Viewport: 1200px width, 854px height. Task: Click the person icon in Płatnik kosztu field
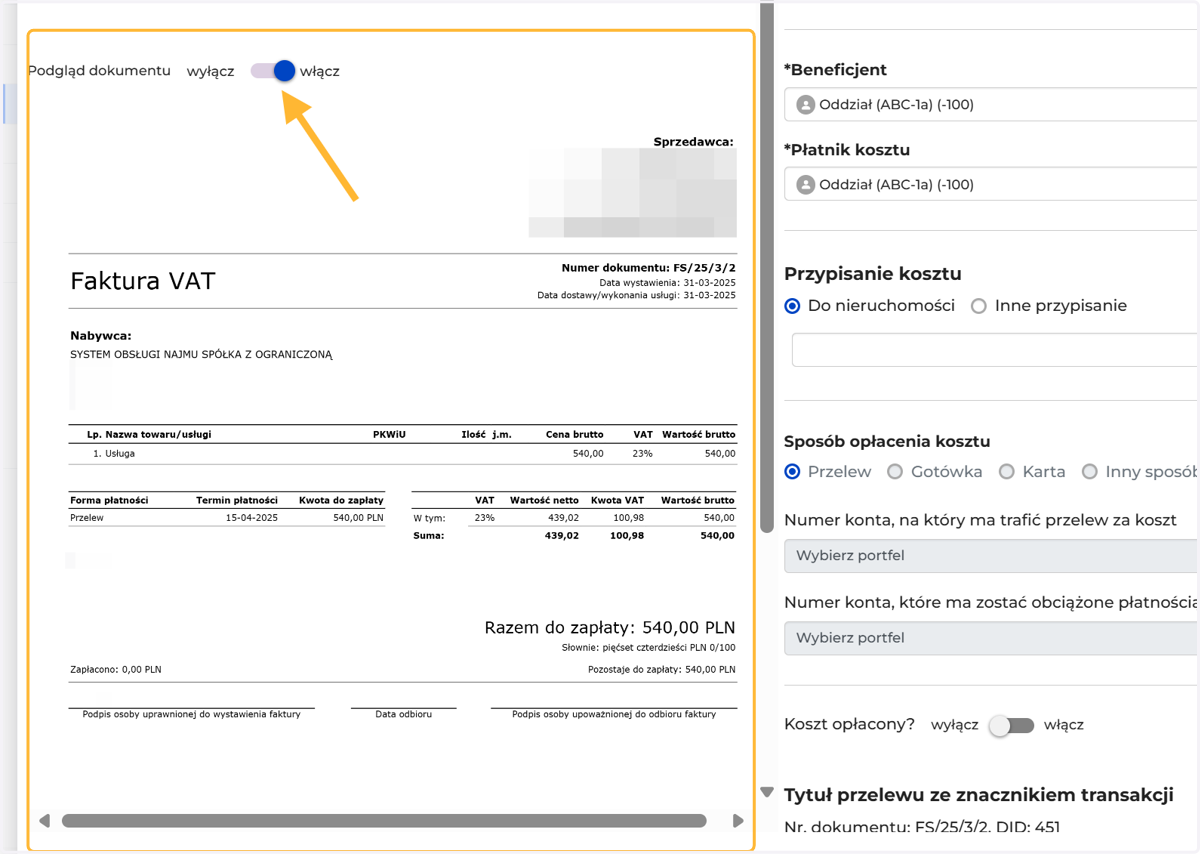coord(805,185)
